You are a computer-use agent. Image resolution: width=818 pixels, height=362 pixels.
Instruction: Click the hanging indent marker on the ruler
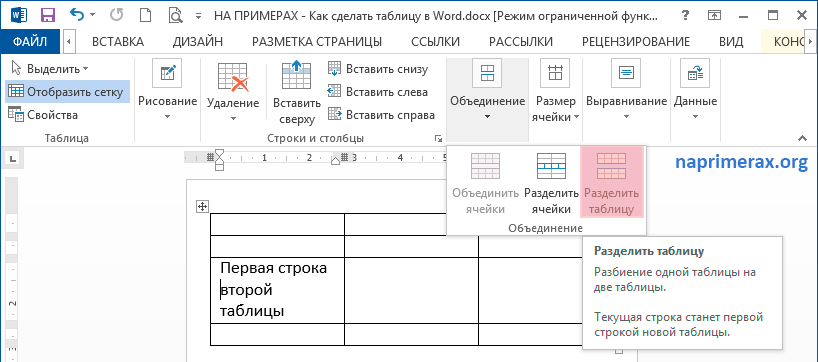219,161
